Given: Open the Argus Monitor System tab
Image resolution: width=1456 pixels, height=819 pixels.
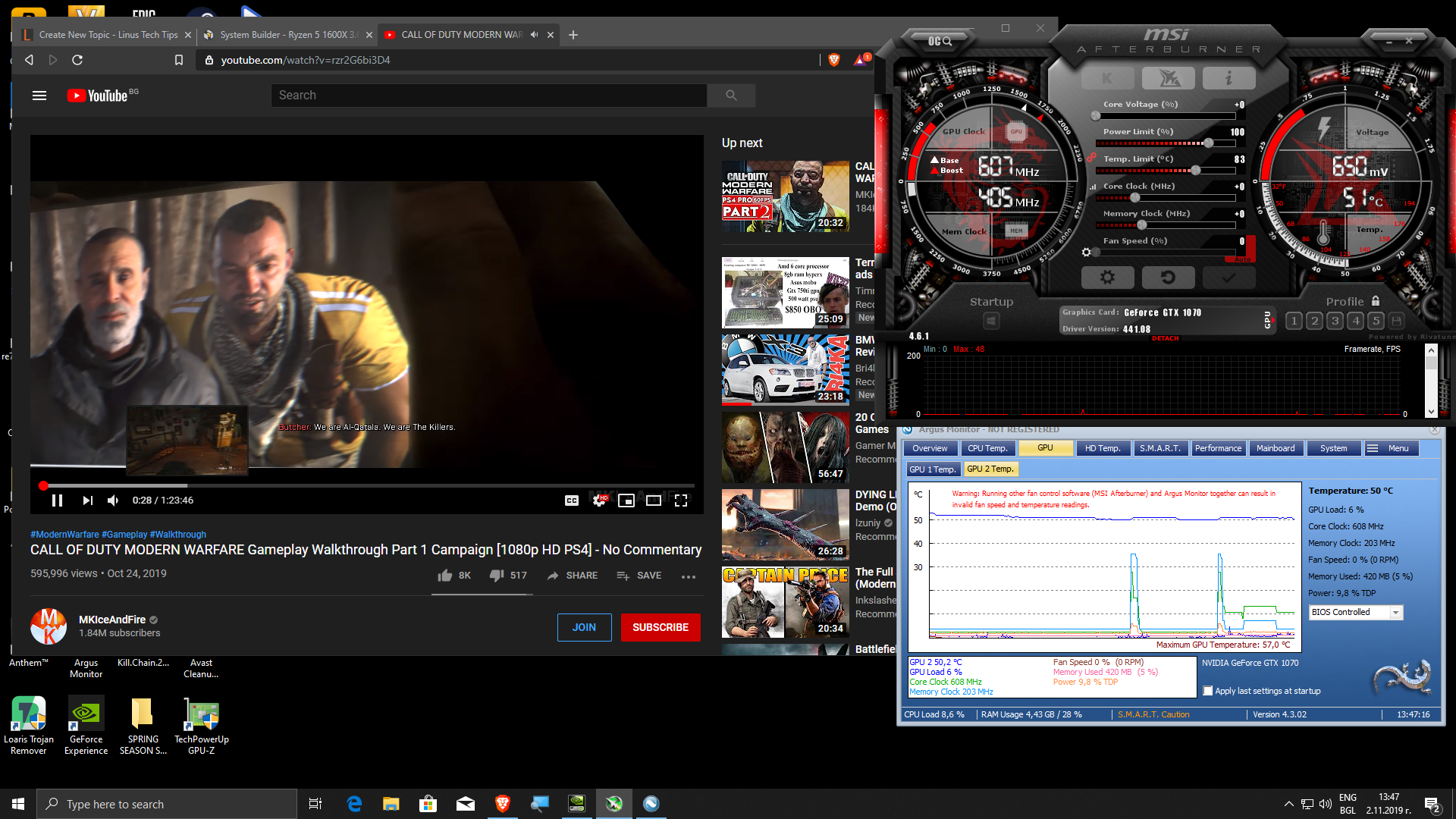Looking at the screenshot, I should click(1333, 448).
